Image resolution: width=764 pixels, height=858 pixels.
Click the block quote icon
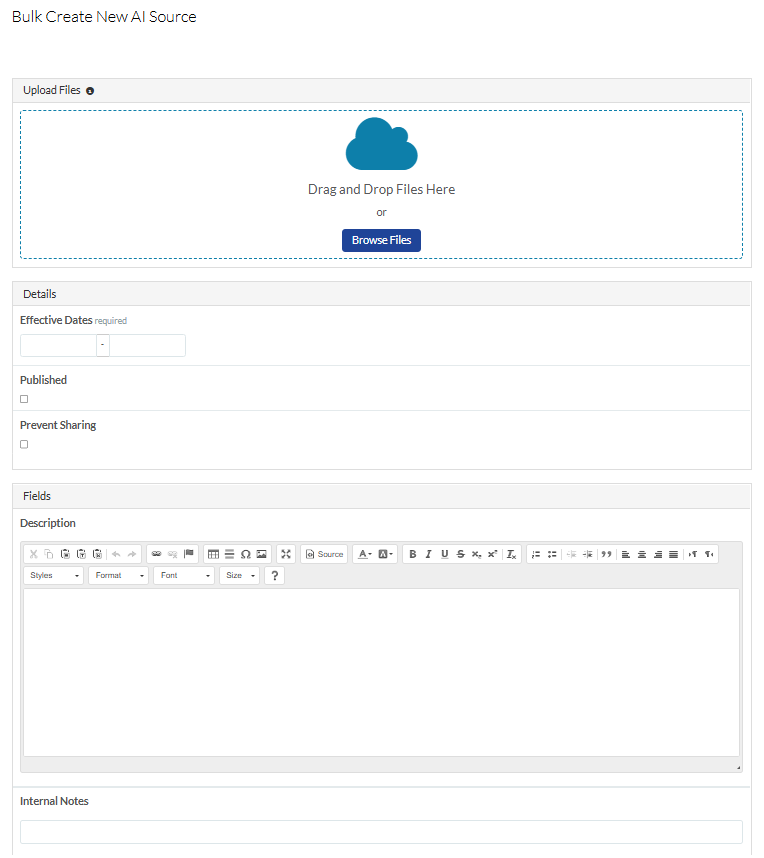pos(606,554)
